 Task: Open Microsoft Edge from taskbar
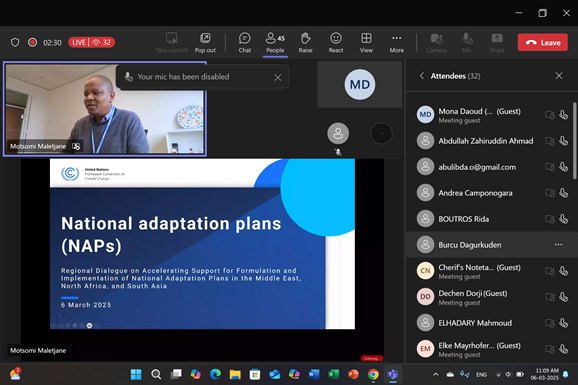click(215, 374)
